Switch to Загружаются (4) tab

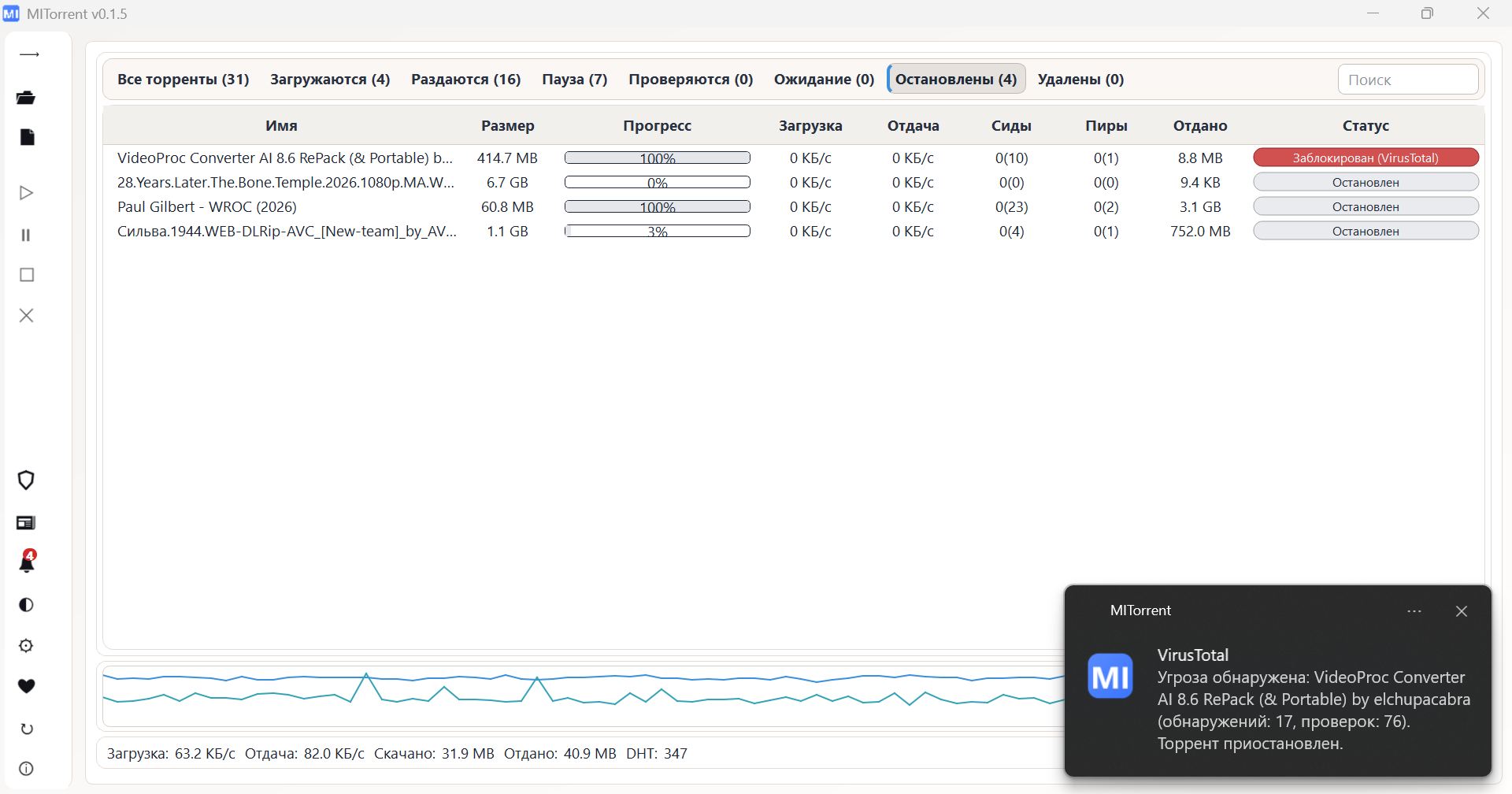coord(330,80)
